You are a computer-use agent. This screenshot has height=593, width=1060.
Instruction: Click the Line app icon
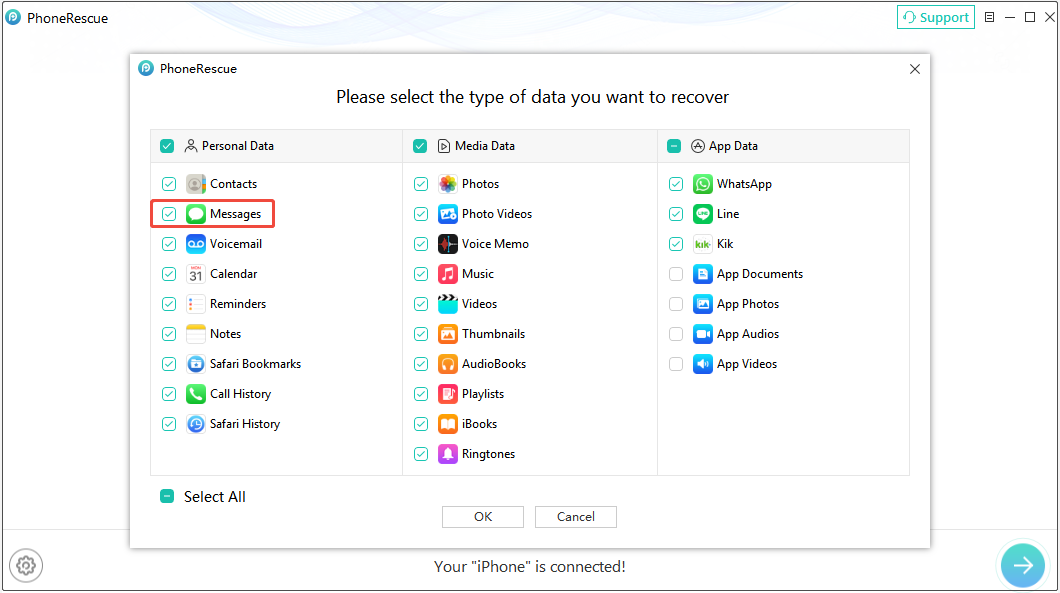pyautogui.click(x=702, y=214)
